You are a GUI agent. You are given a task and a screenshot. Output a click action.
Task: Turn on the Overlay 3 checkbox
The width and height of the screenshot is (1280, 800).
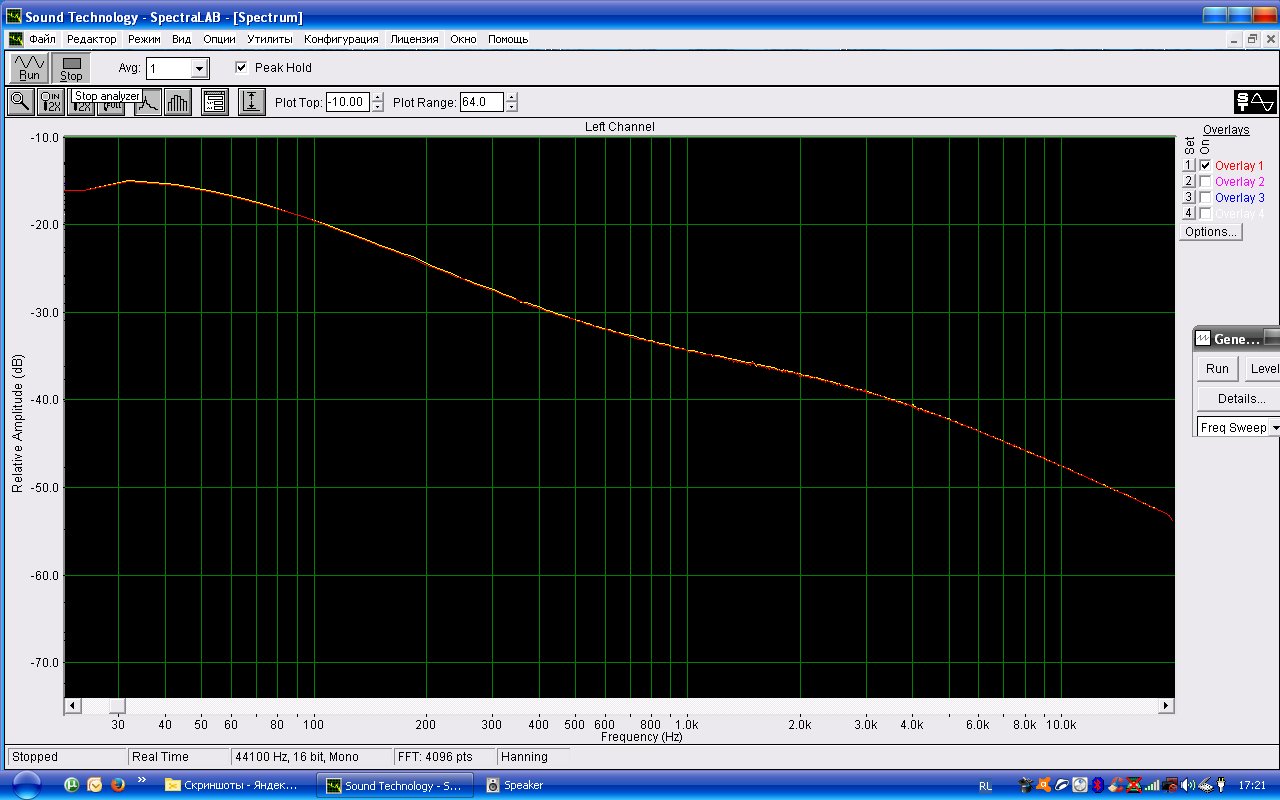pyautogui.click(x=1205, y=198)
